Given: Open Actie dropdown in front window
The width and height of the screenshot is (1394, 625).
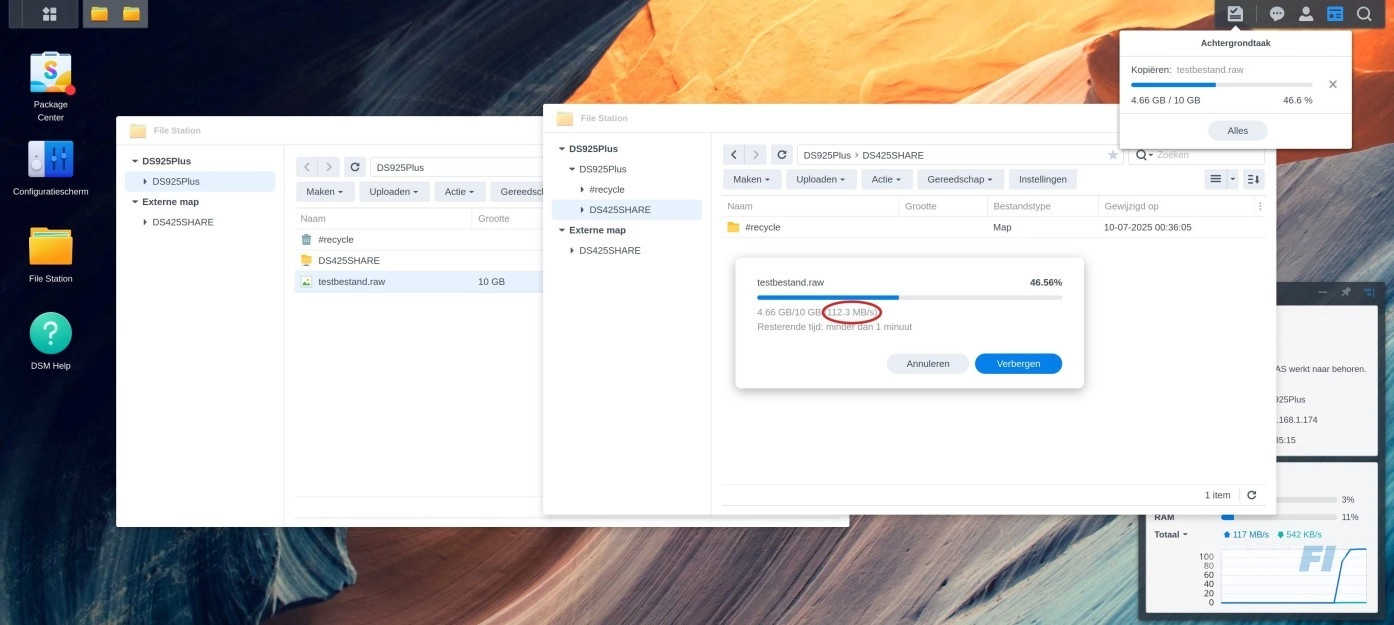Looking at the screenshot, I should 886,179.
